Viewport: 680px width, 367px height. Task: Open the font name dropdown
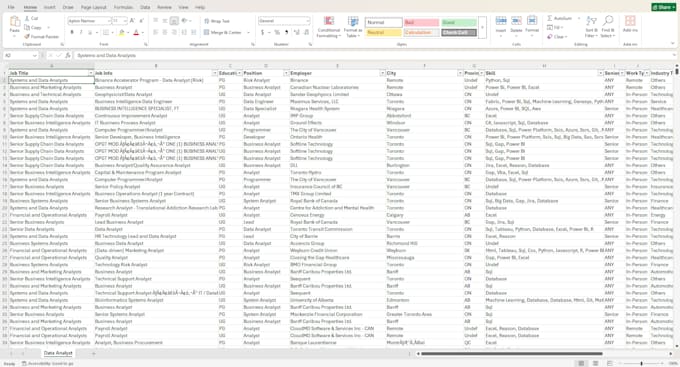(x=109, y=21)
